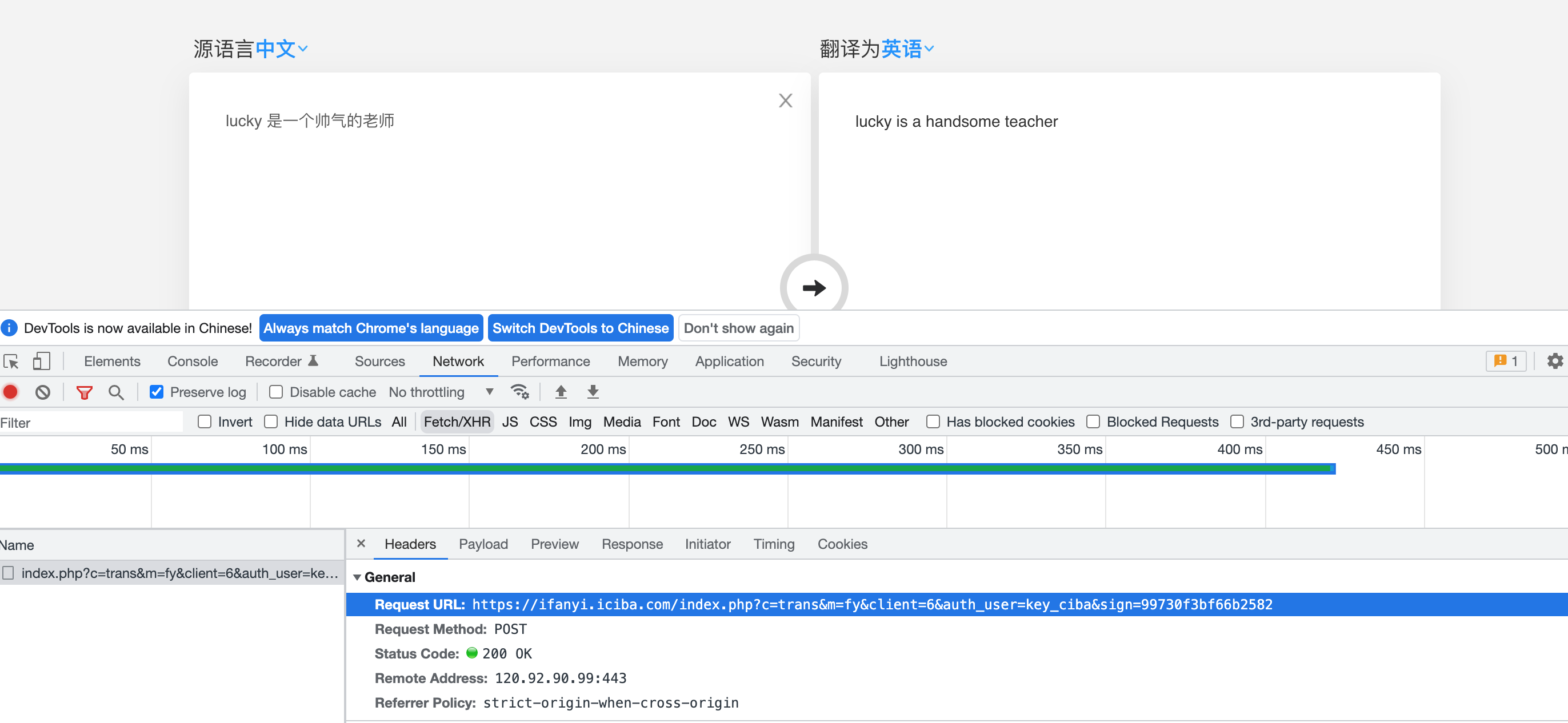The height and width of the screenshot is (723, 1568).
Task: Clear the network log
Action: click(x=43, y=392)
